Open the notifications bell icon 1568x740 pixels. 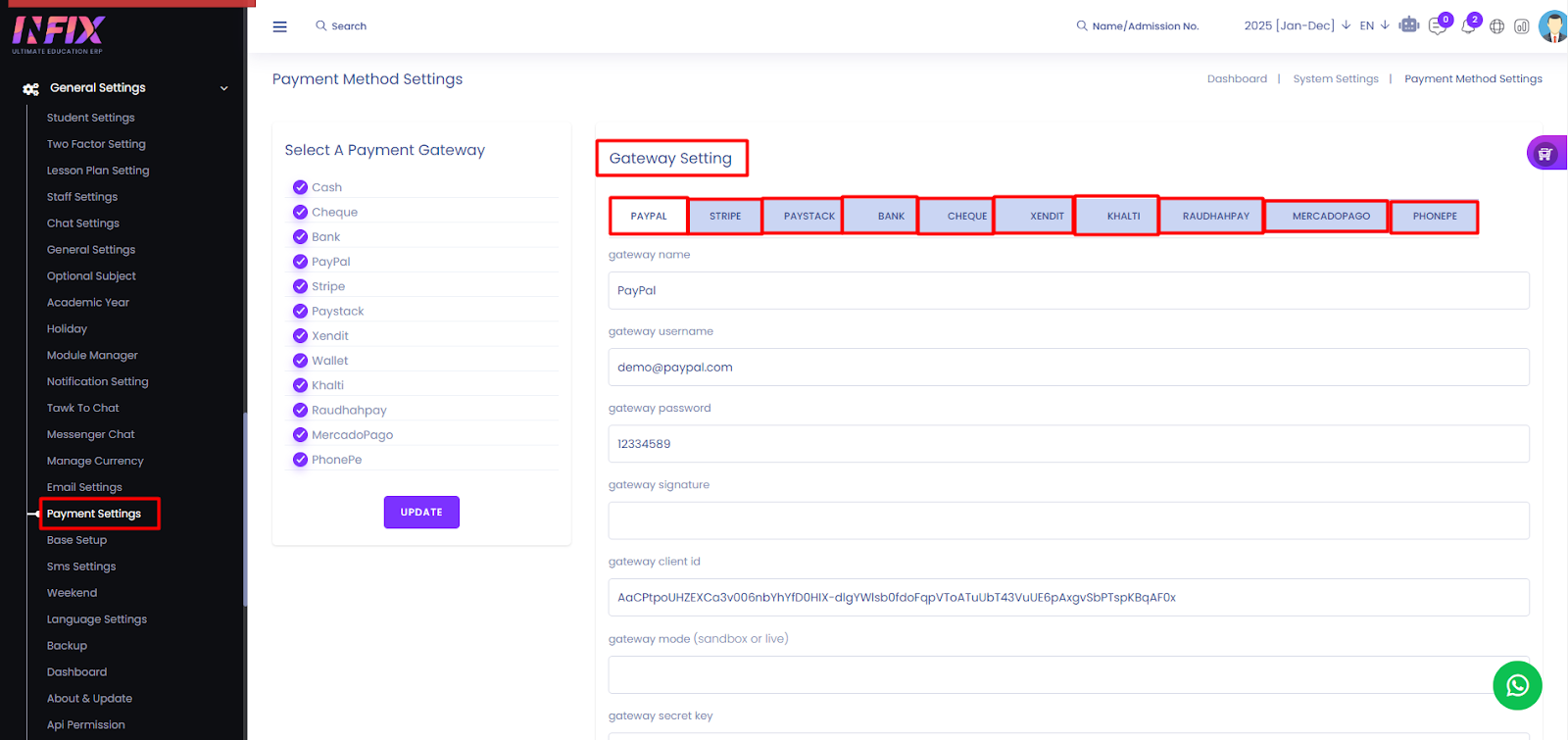point(1468,26)
